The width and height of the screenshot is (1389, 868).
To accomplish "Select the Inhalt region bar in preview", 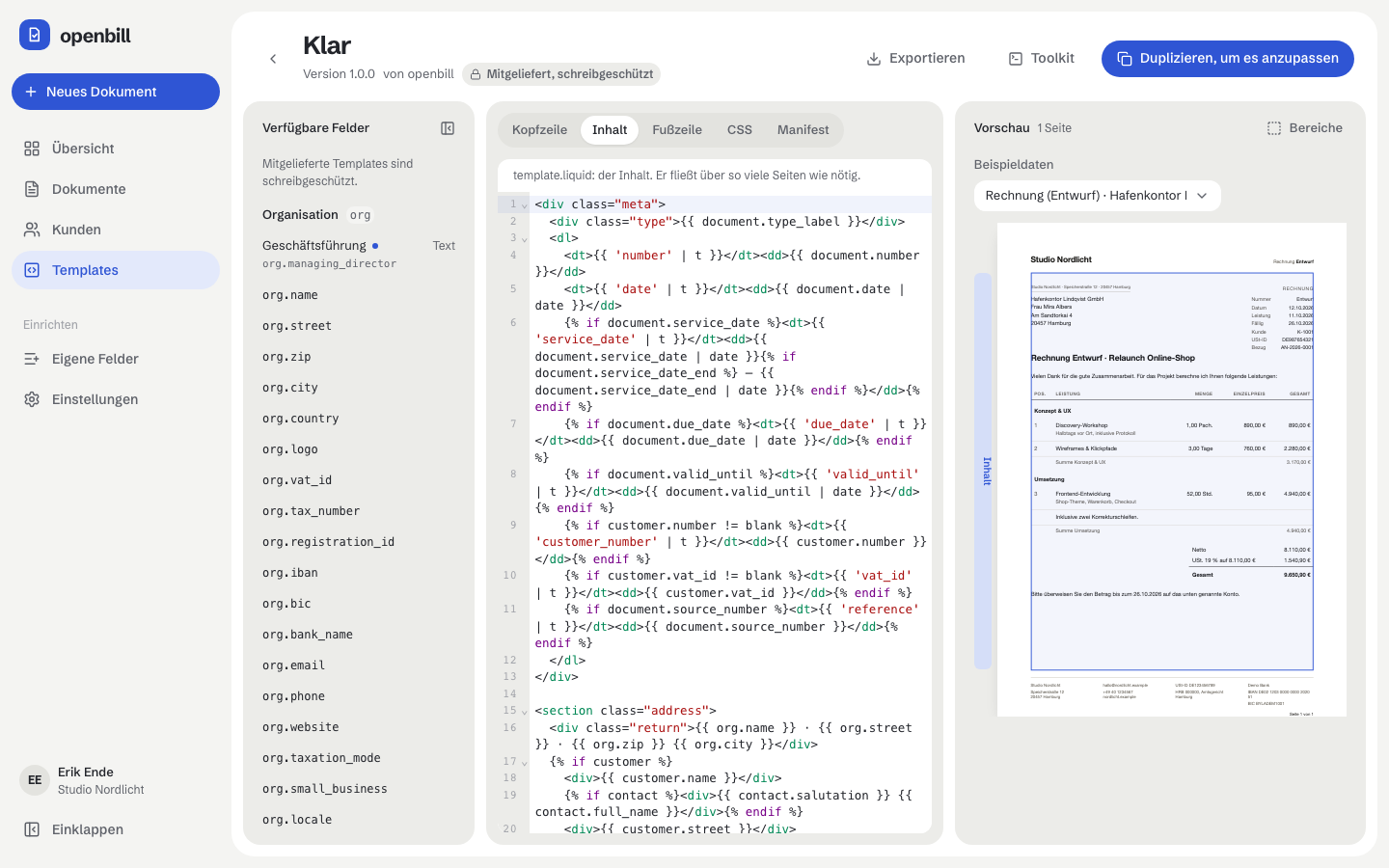I will point(983,471).
